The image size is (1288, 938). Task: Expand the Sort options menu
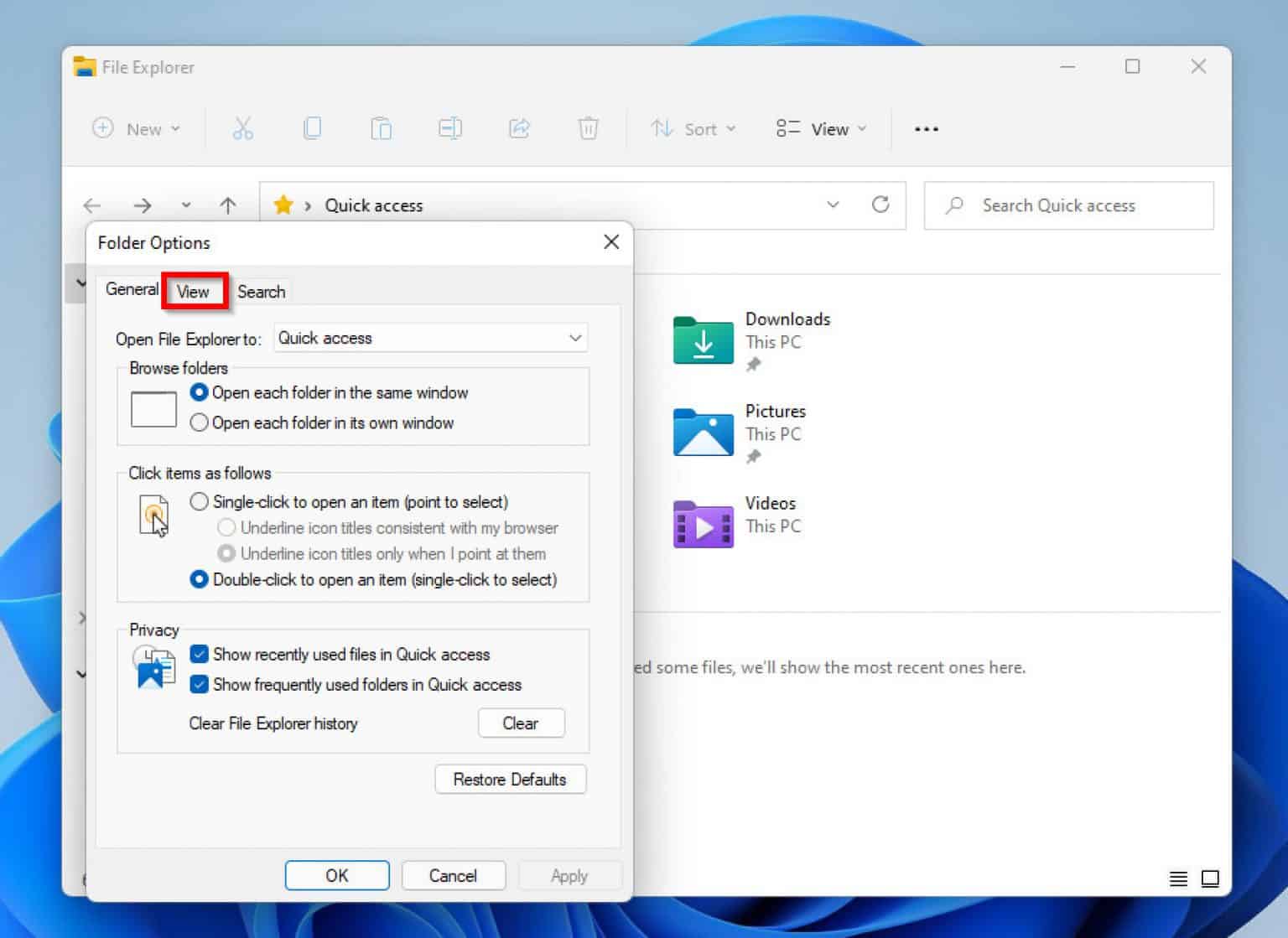point(693,128)
